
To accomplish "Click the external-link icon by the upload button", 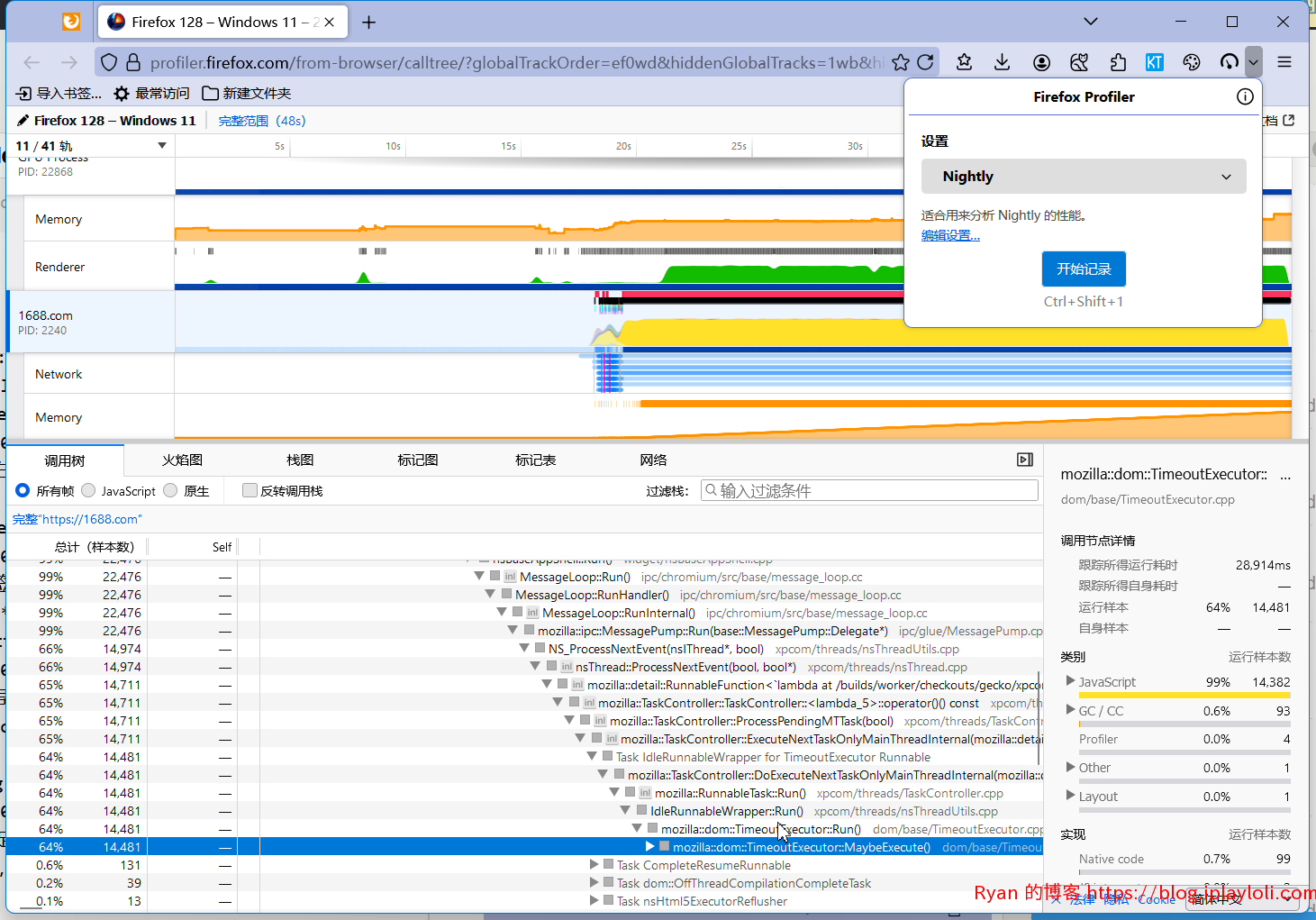I will [1288, 120].
